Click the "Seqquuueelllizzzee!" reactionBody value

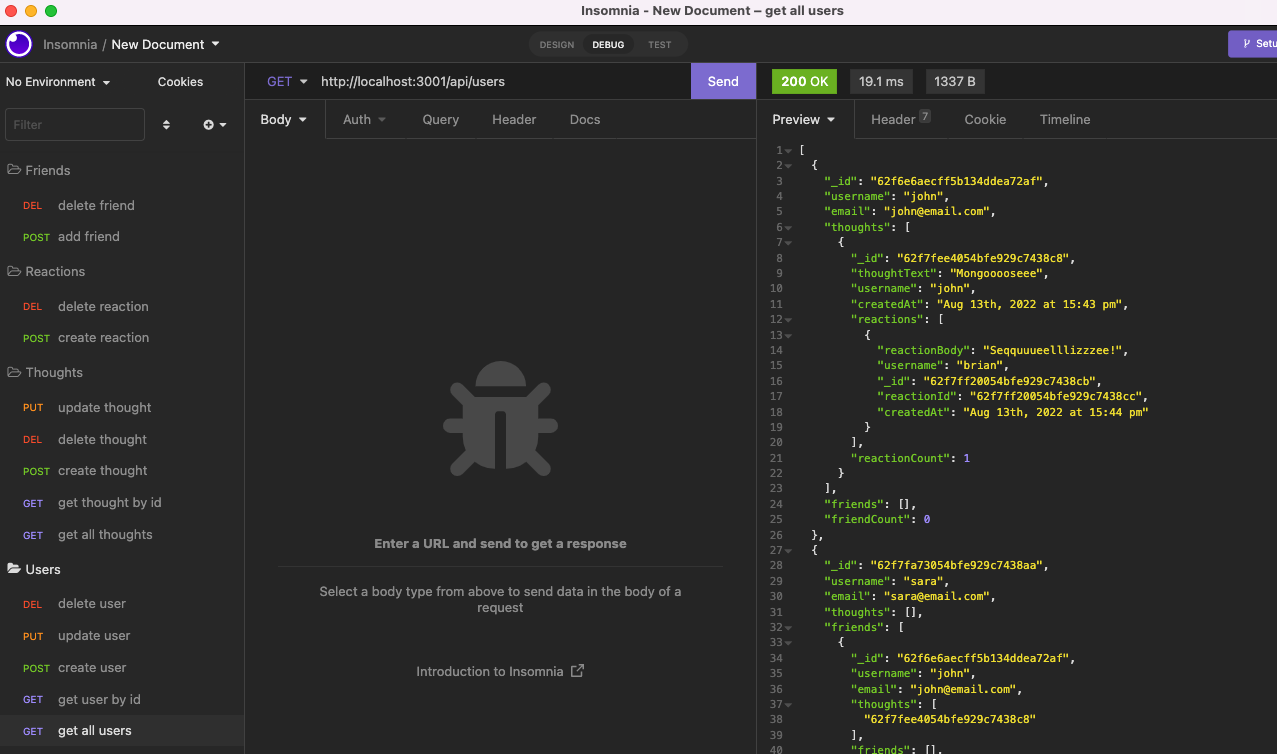[1054, 350]
